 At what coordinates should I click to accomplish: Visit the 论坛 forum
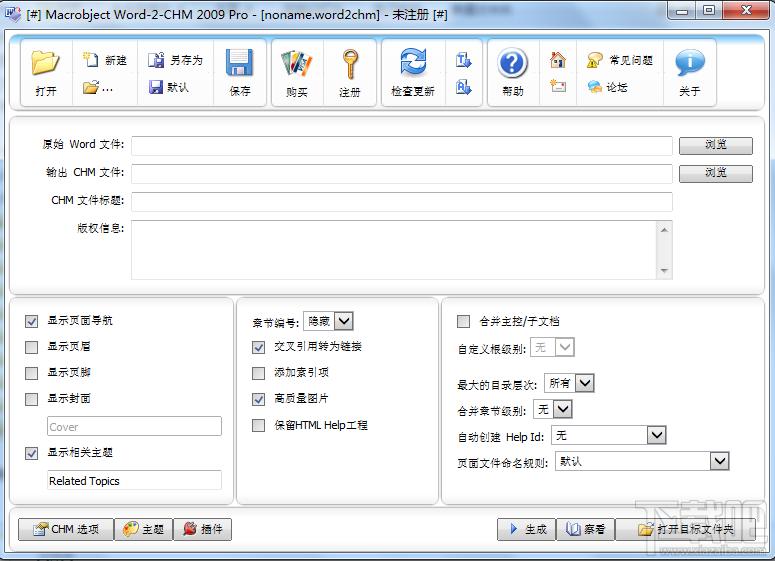point(607,87)
